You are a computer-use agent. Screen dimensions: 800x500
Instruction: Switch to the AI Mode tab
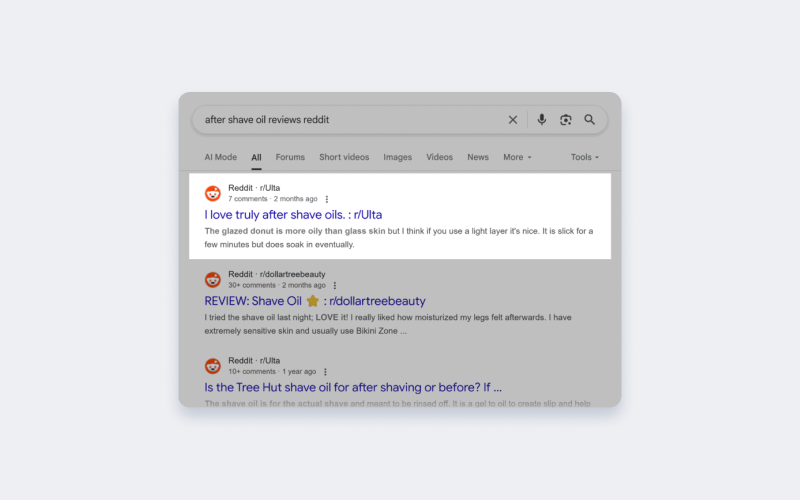pos(220,157)
